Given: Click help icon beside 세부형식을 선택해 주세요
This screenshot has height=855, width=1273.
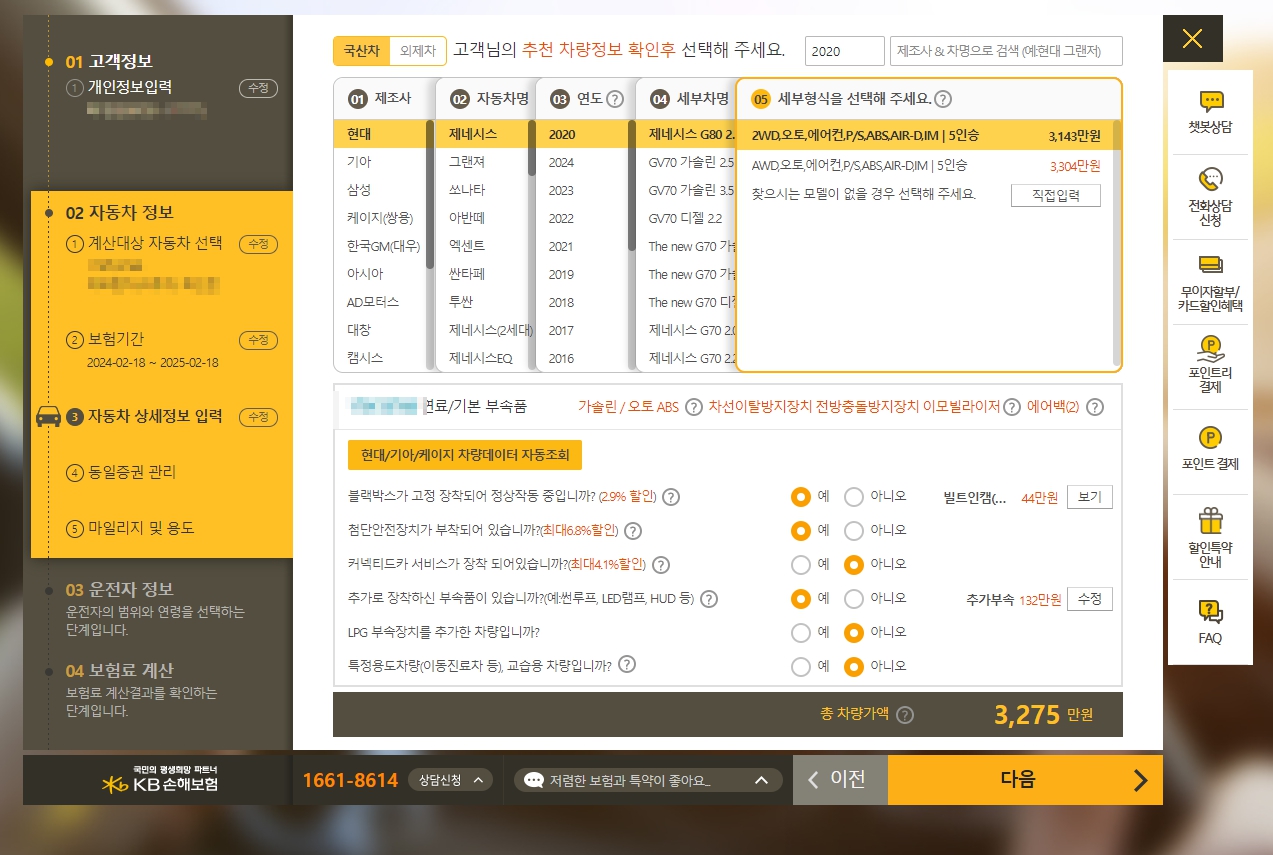Looking at the screenshot, I should tap(943, 99).
